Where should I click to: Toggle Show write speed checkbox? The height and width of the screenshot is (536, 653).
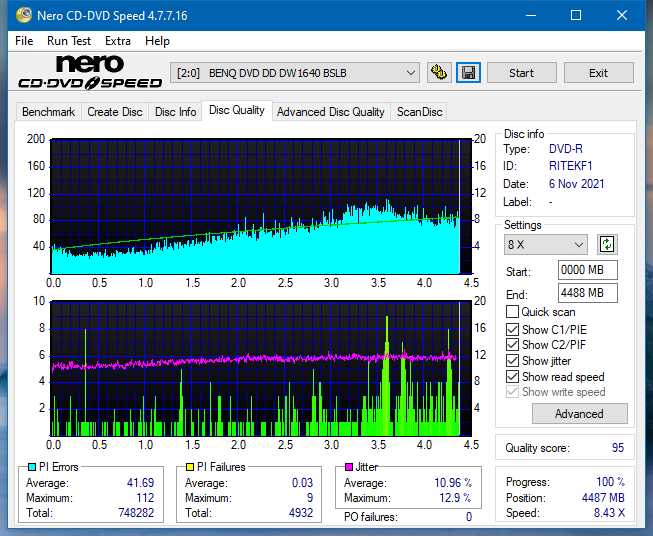[x=512, y=392]
